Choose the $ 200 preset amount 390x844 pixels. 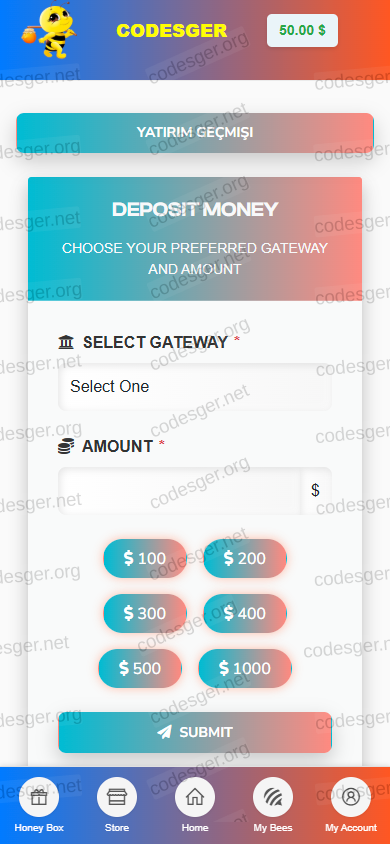[245, 559]
